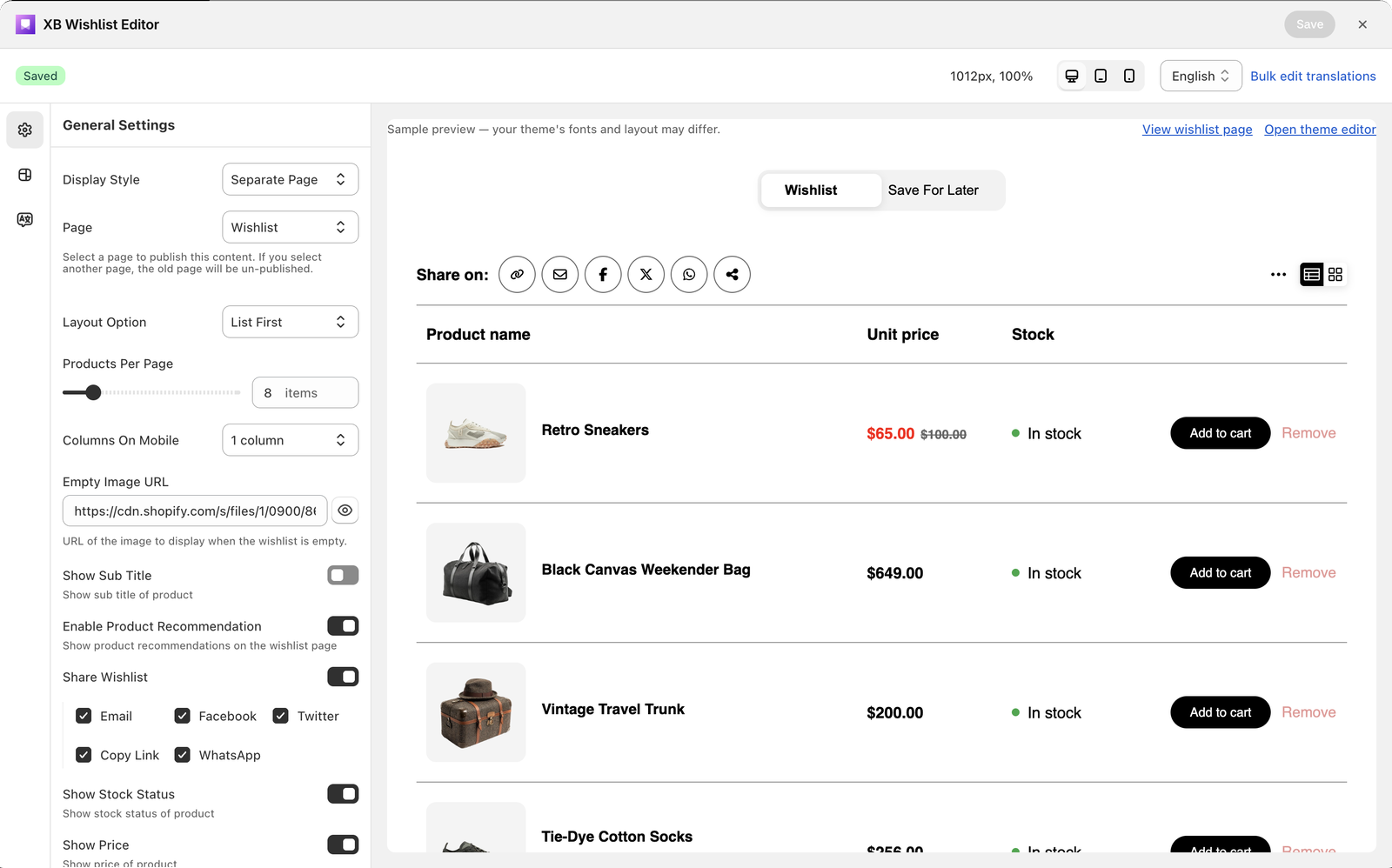Click the Products Per Page slider handle
1392x868 pixels.
(x=93, y=392)
